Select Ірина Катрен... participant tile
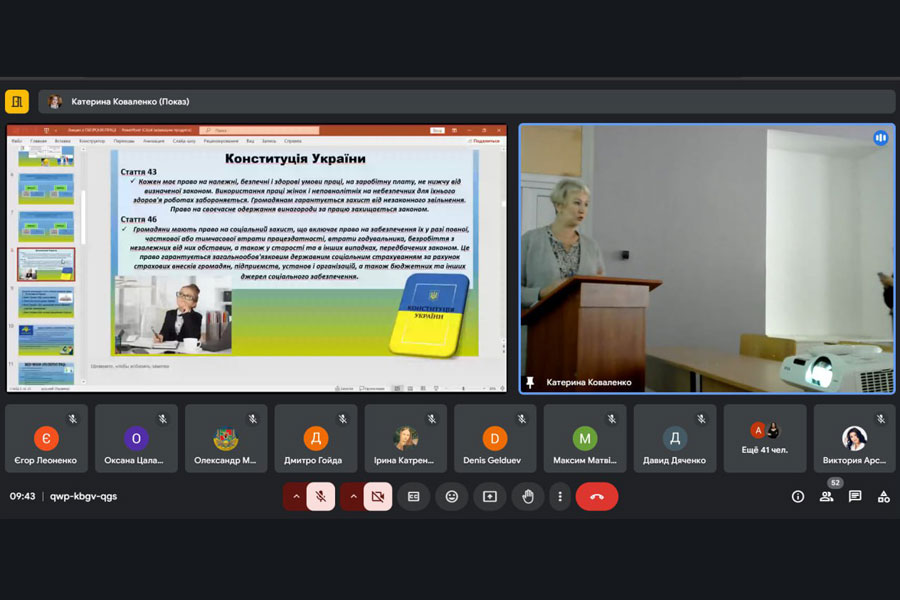This screenshot has width=900, height=600. 406,438
